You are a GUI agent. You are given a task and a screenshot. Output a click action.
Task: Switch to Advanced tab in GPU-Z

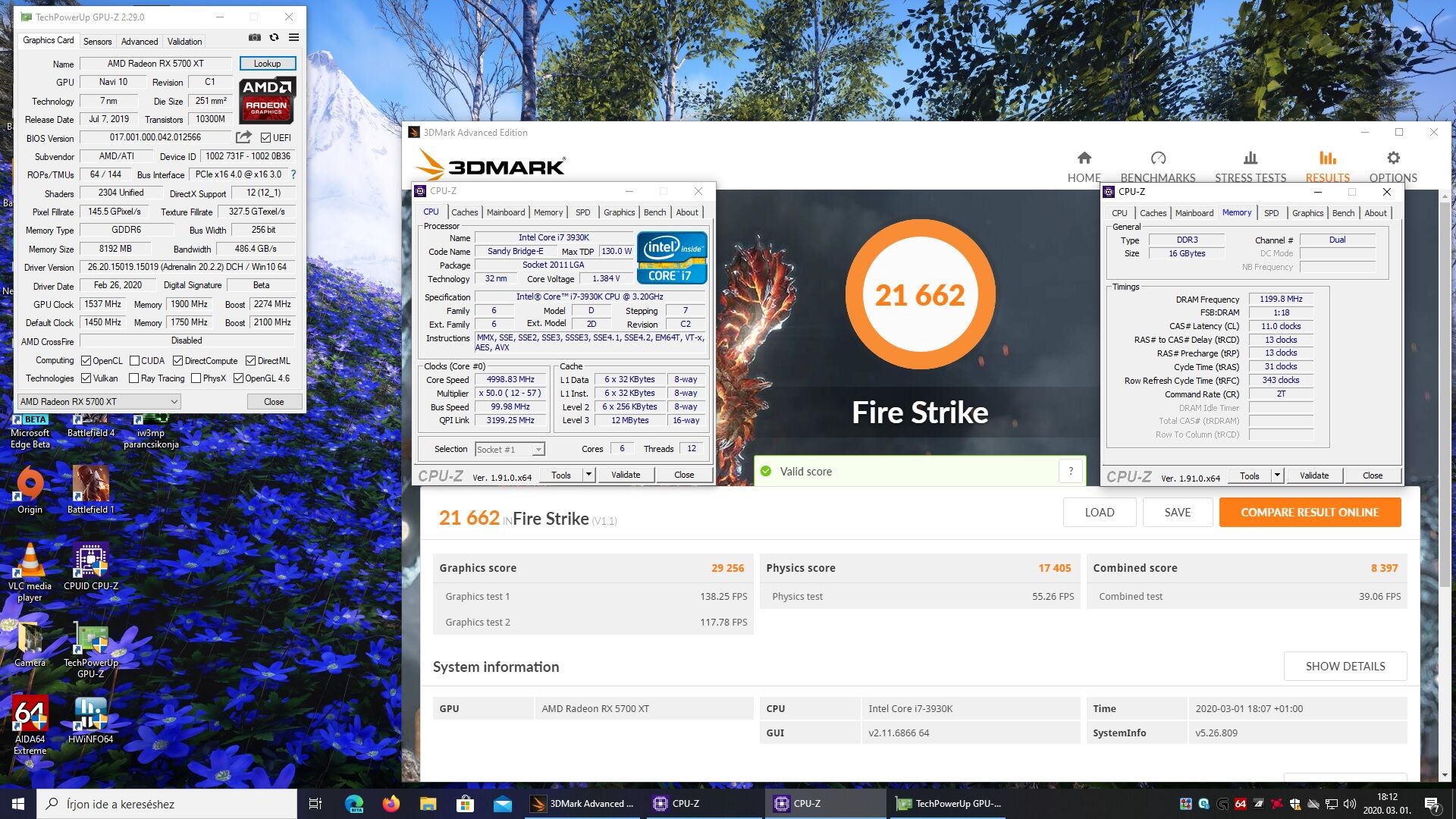140,42
